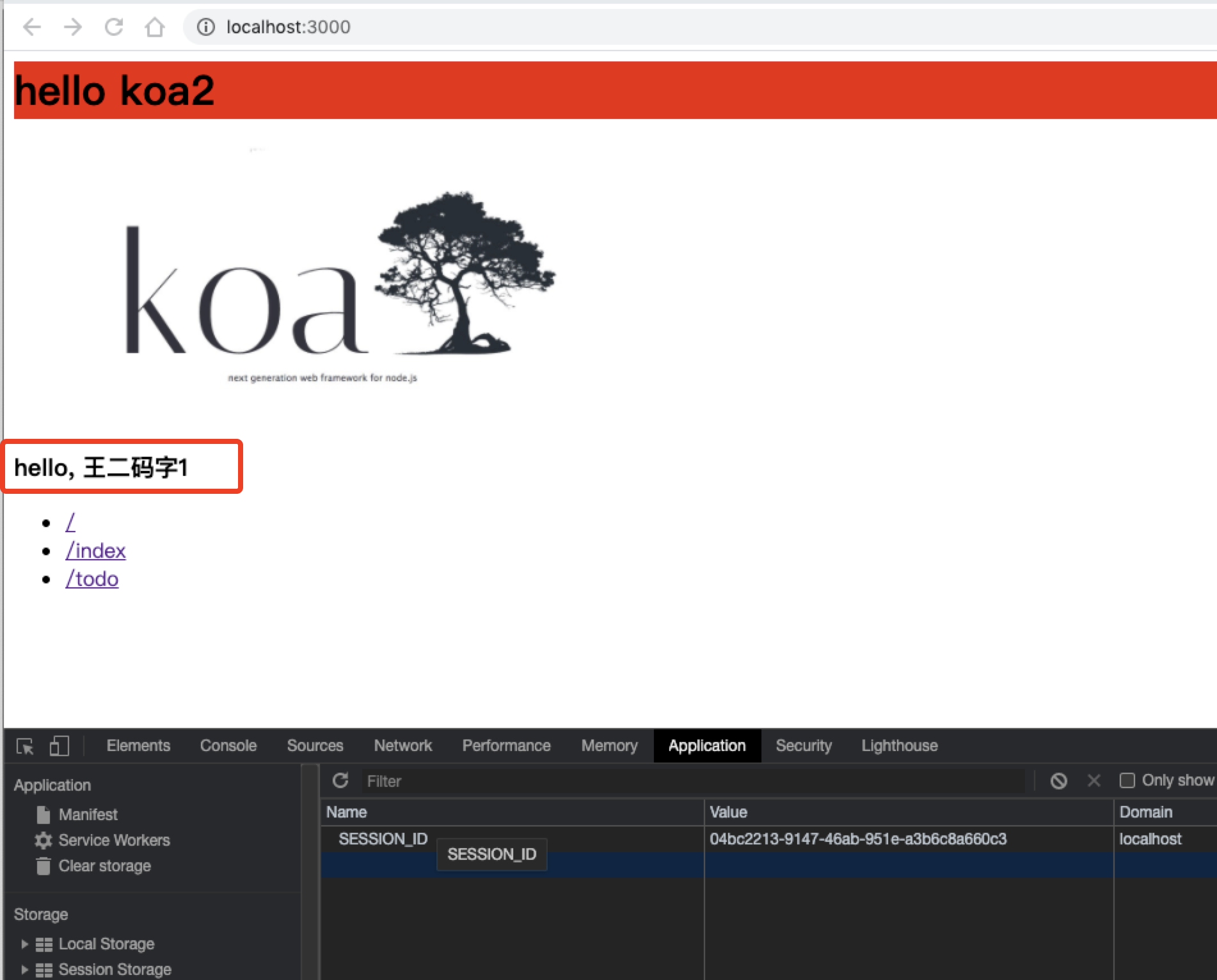Expand the Local Storage tree node
1217x980 pixels.
click(24, 944)
